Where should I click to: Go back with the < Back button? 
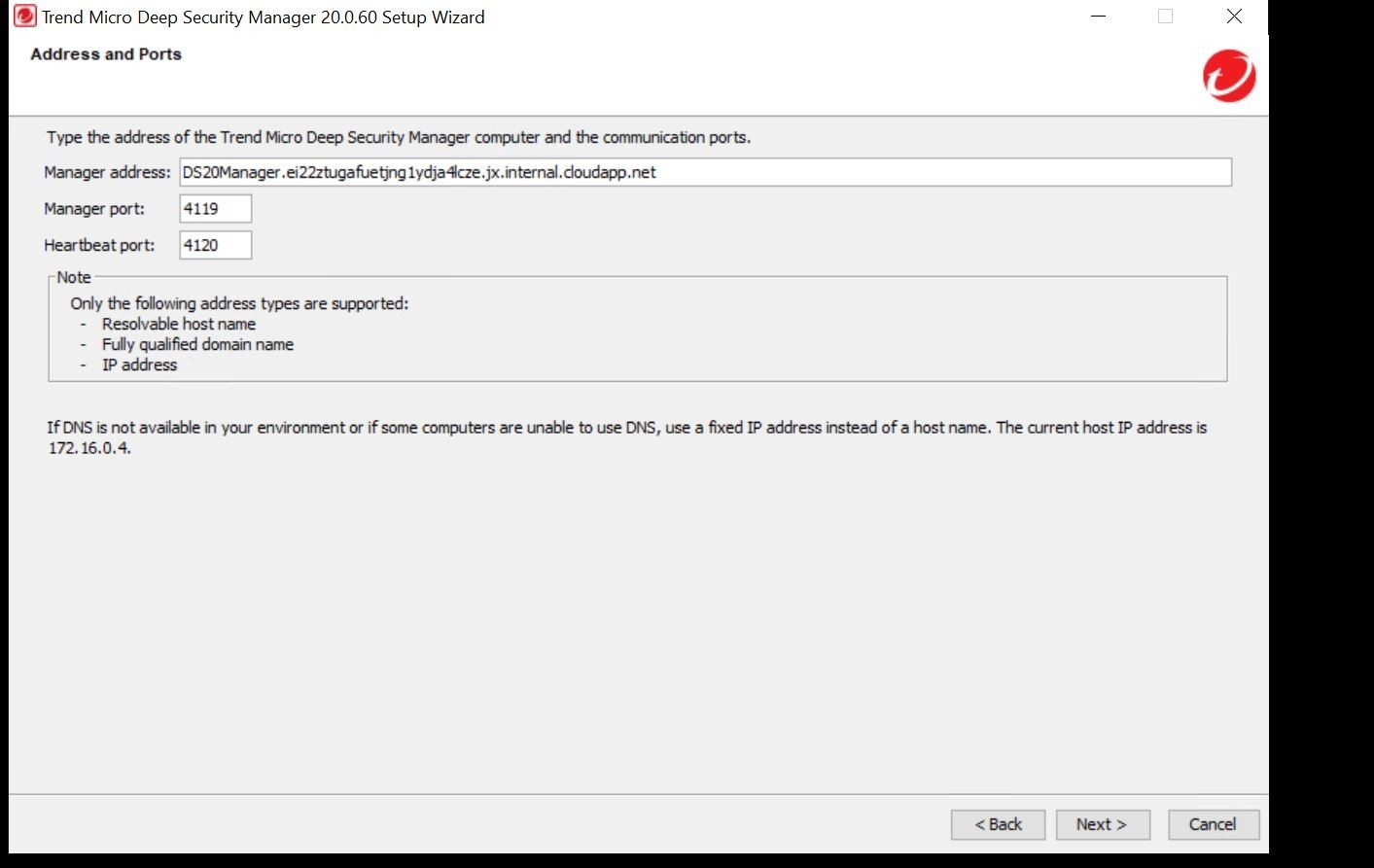coord(998,824)
